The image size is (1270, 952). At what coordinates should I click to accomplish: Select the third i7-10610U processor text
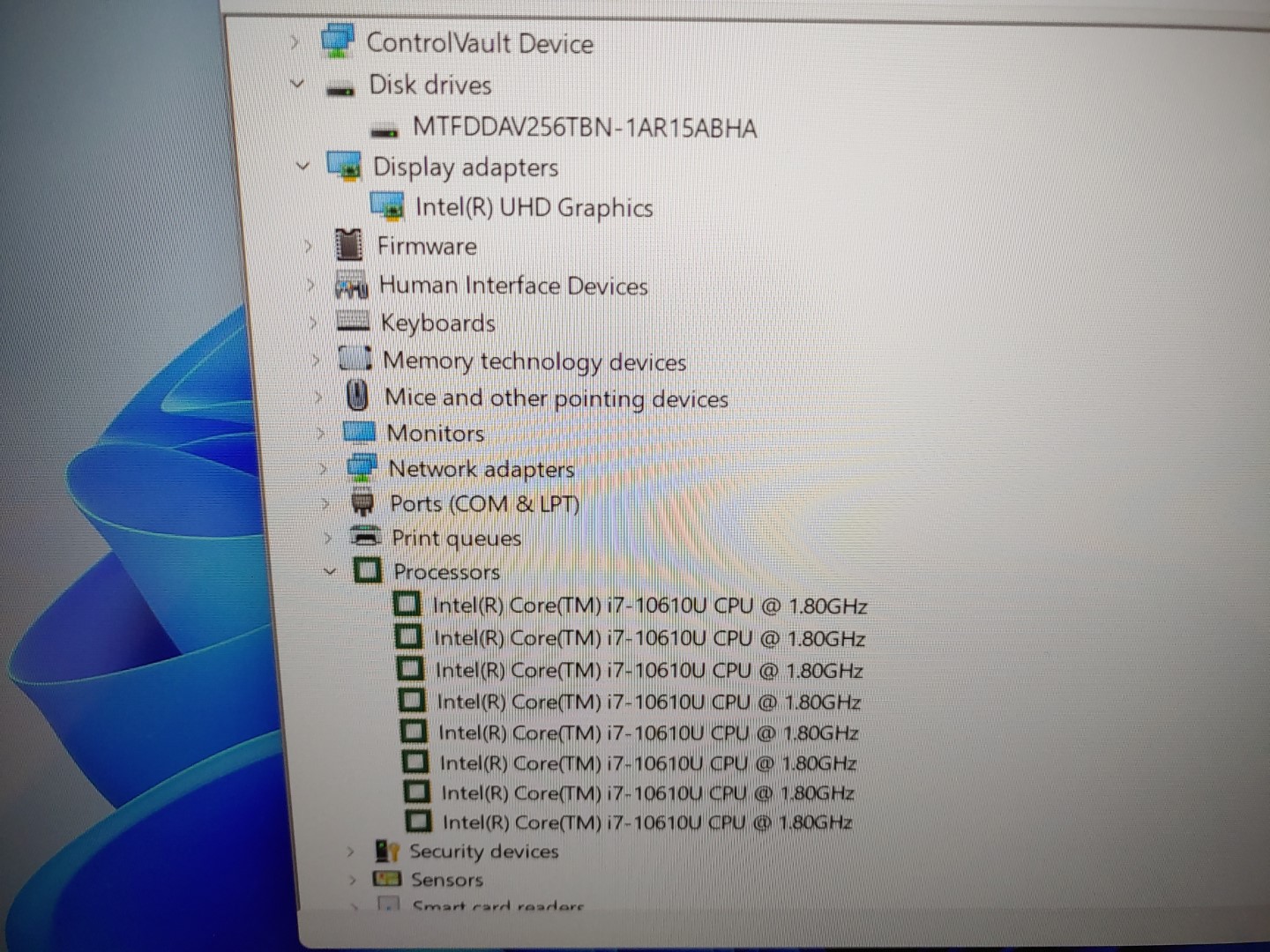[649, 671]
